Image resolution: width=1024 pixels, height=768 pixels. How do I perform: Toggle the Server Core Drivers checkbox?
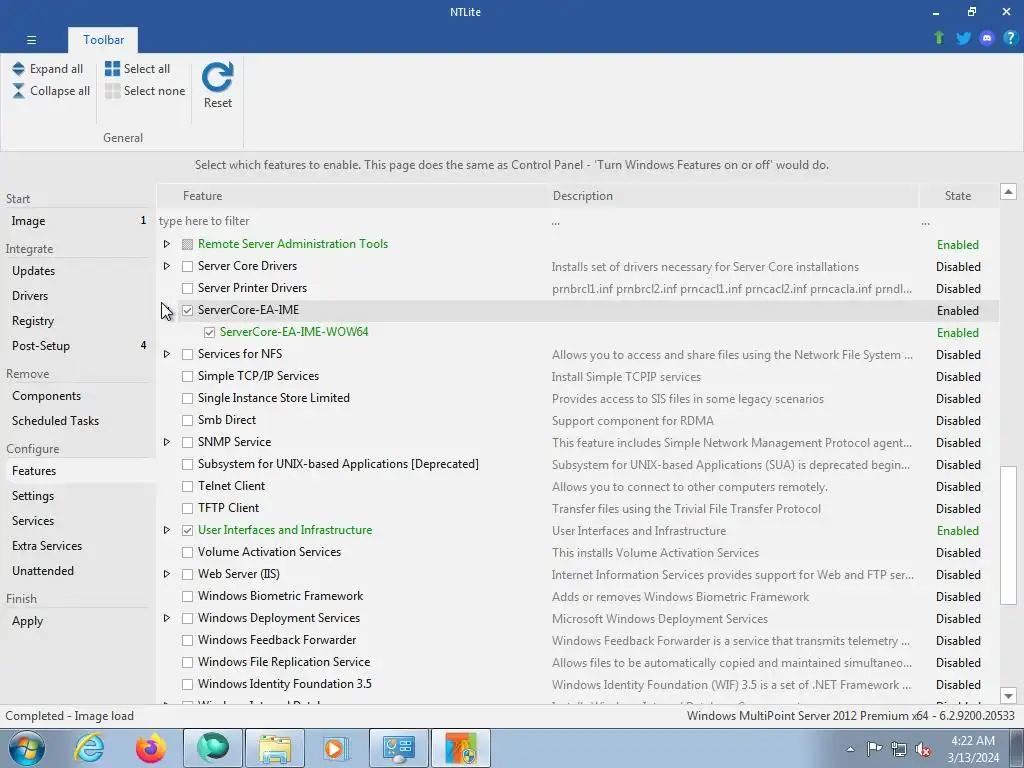click(187, 266)
